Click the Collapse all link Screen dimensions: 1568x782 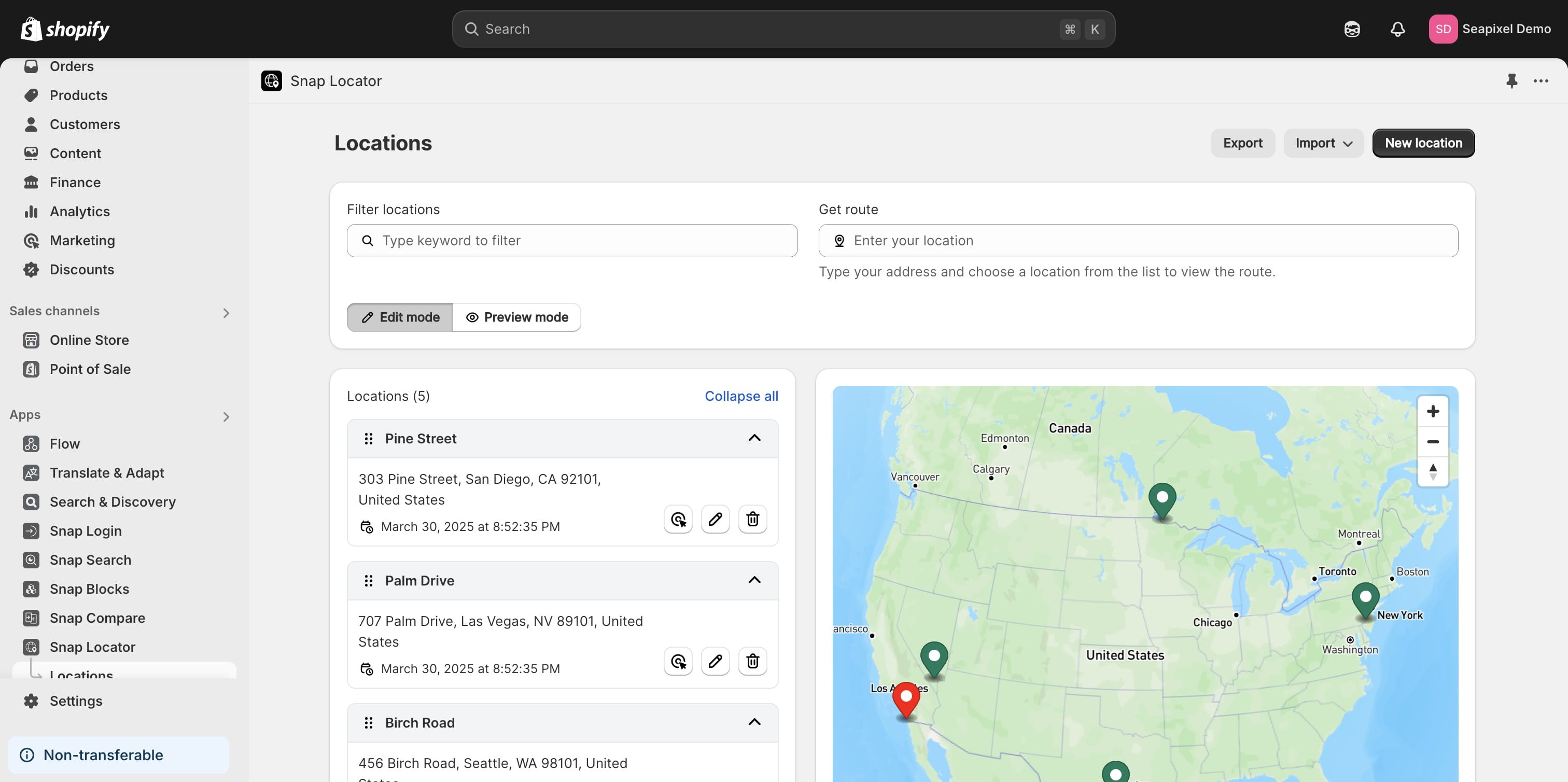[x=741, y=396]
